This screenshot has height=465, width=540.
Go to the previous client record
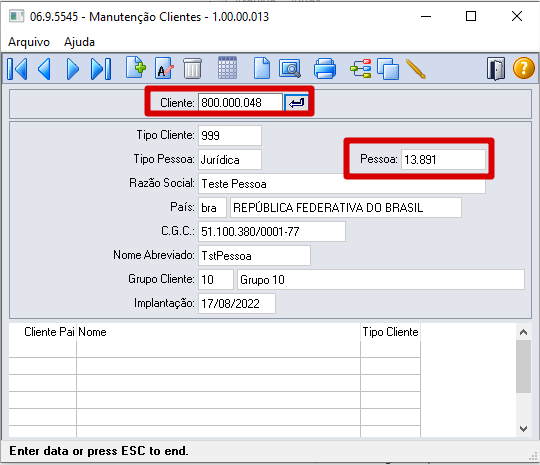44,69
